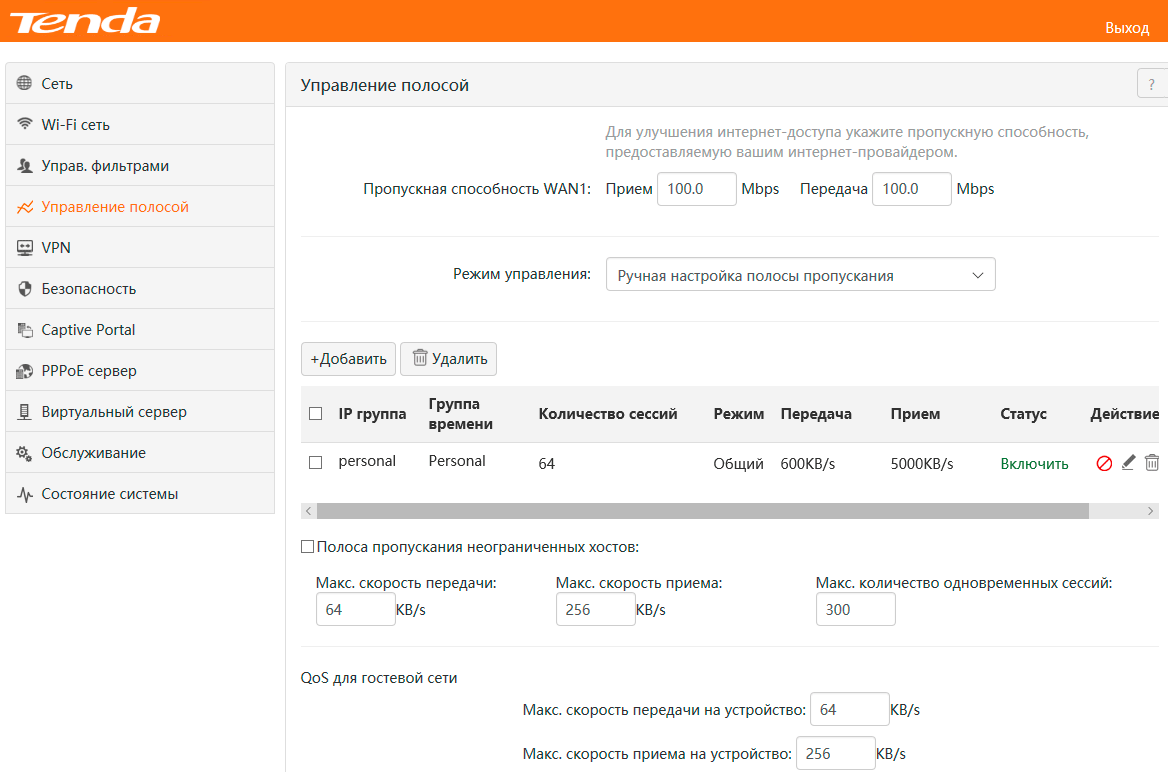Click the Wi-Fi signal icon in sidebar
The height and width of the screenshot is (772, 1168).
click(x=25, y=124)
